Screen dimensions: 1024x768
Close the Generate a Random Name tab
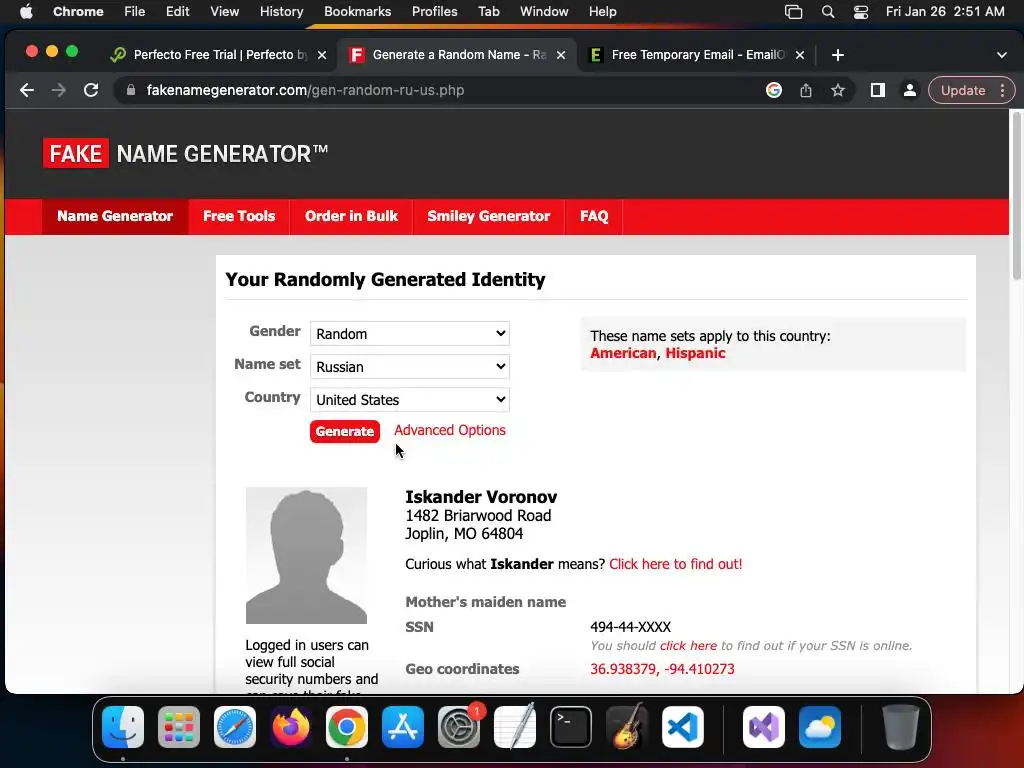pos(560,55)
